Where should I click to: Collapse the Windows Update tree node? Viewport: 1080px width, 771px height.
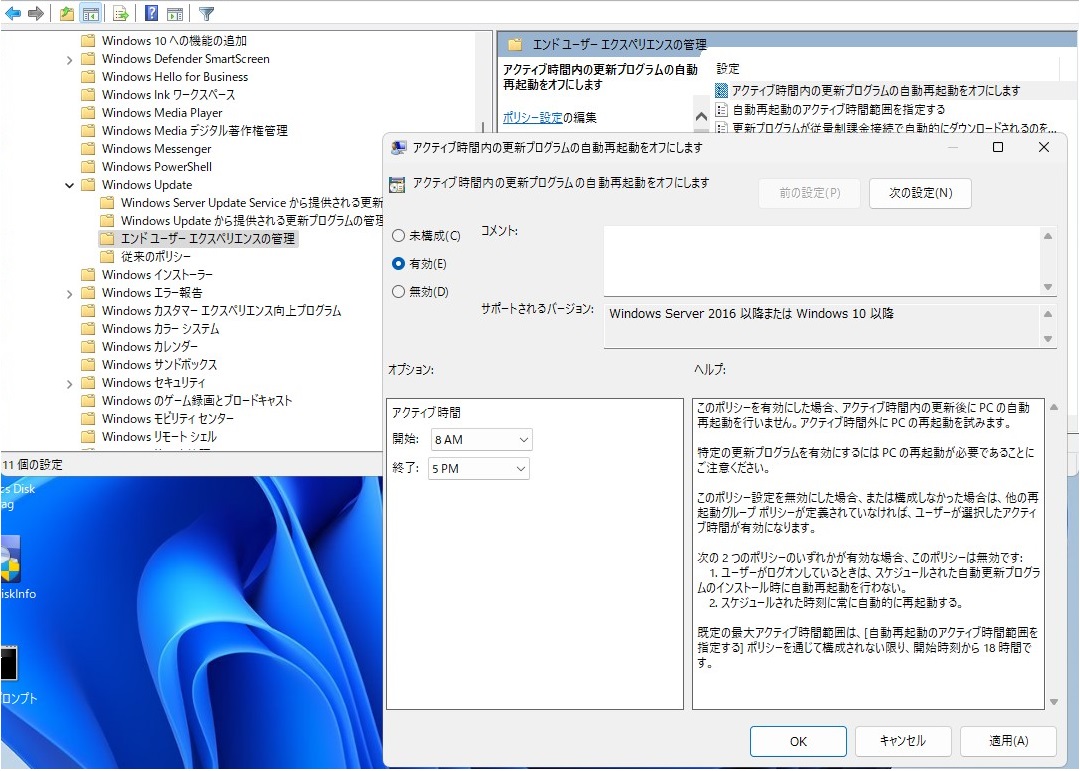pos(69,185)
